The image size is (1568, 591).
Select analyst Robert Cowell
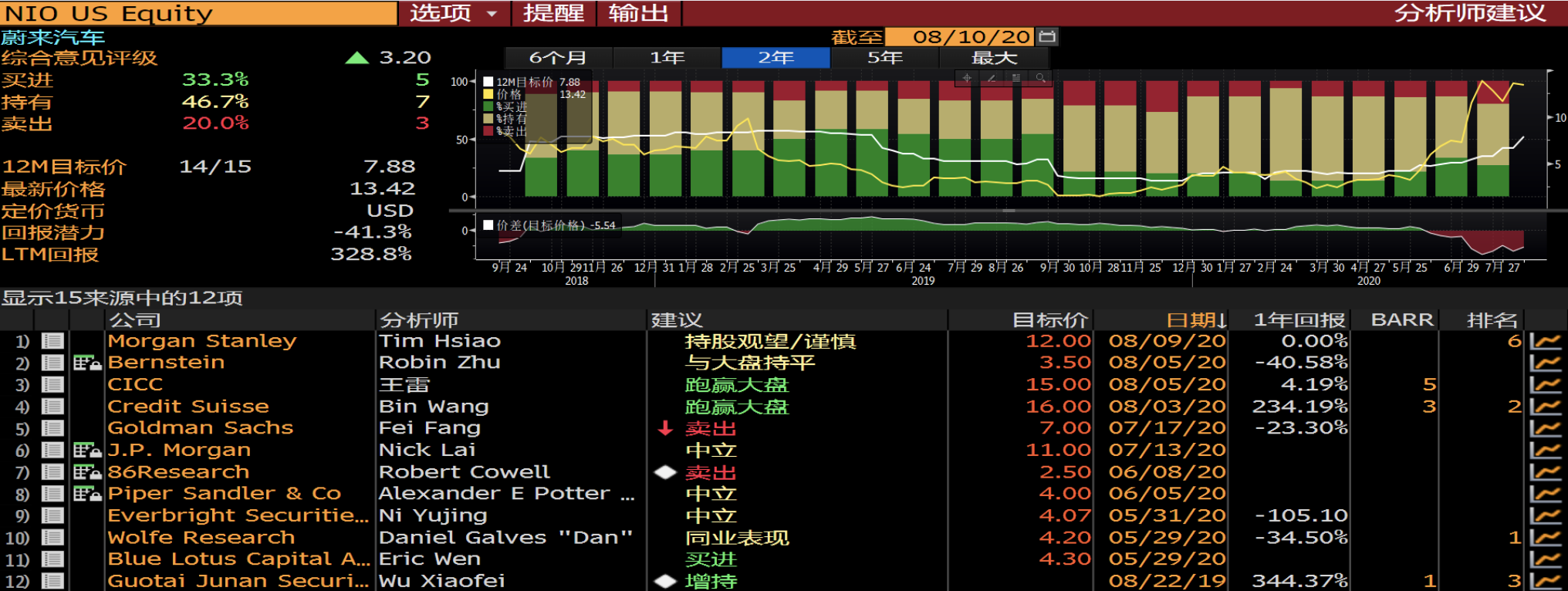click(x=465, y=471)
